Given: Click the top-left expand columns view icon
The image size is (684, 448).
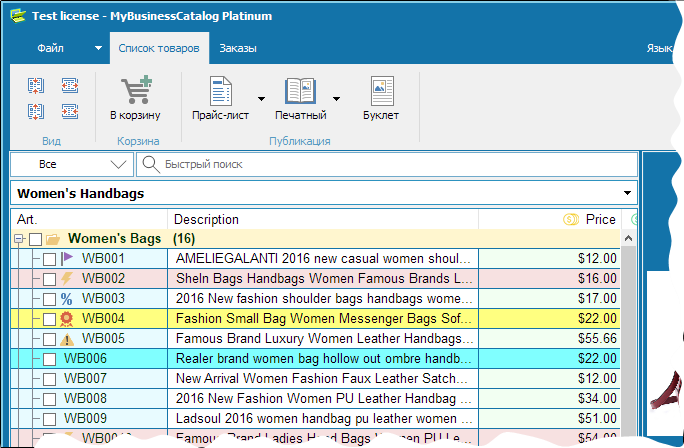Looking at the screenshot, I should click(35, 86).
